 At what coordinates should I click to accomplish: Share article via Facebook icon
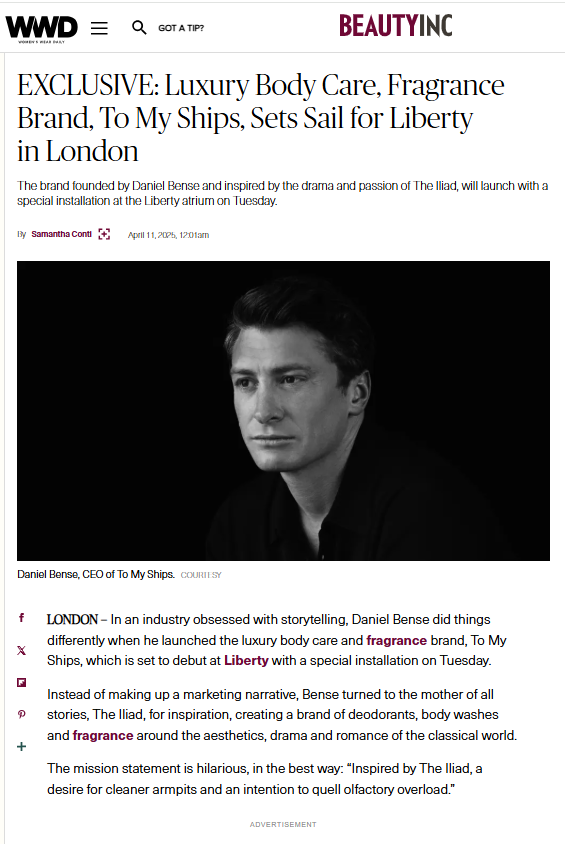(22, 617)
